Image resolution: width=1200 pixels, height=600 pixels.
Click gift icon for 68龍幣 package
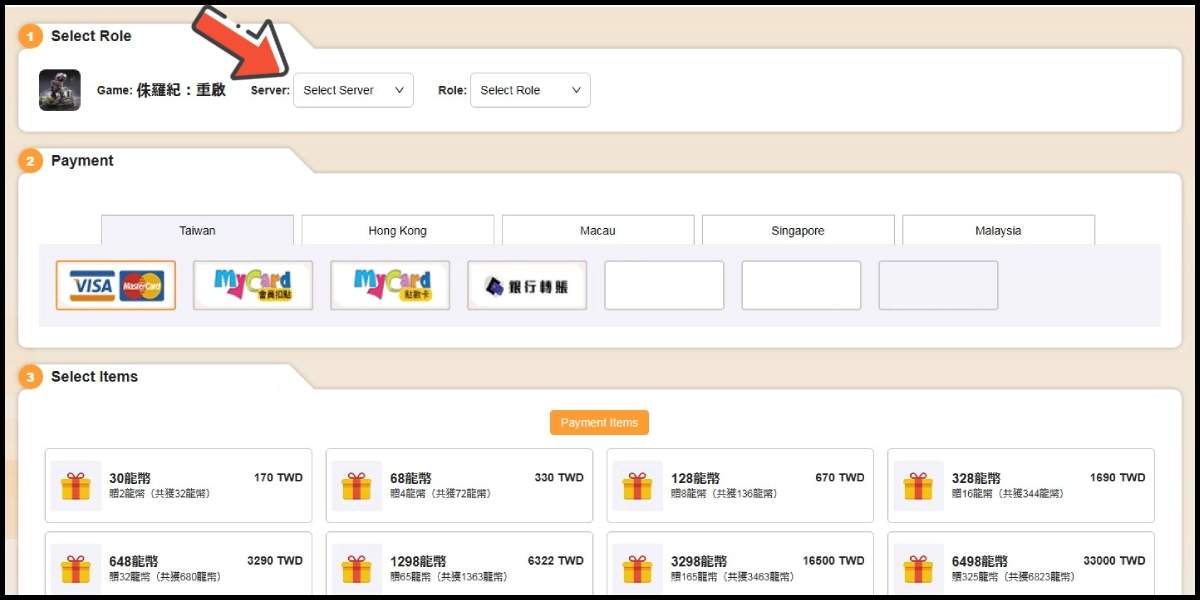click(357, 486)
